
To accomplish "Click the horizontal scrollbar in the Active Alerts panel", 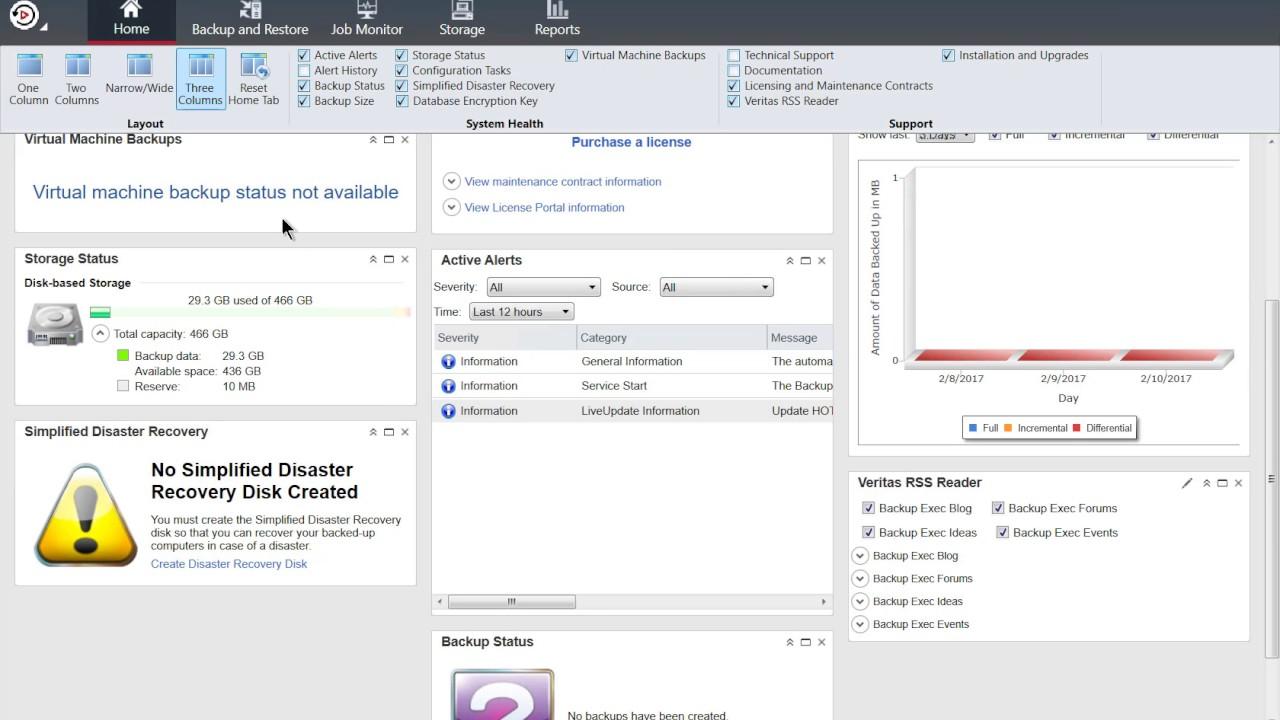I will pyautogui.click(x=512, y=601).
